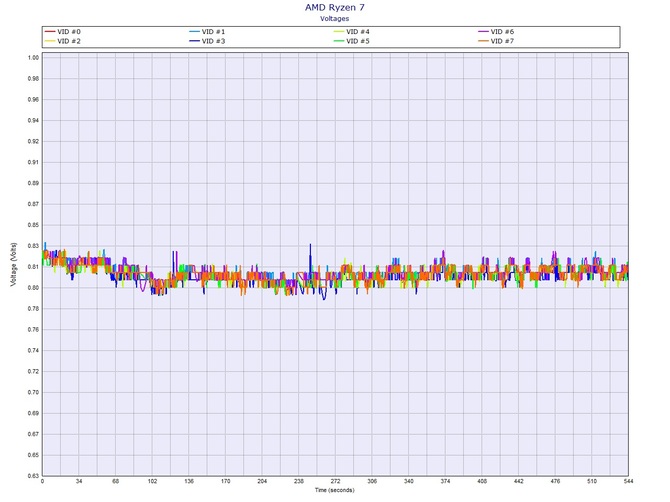Click the VID #3 legend entry
The image size is (670, 502).
point(207,41)
